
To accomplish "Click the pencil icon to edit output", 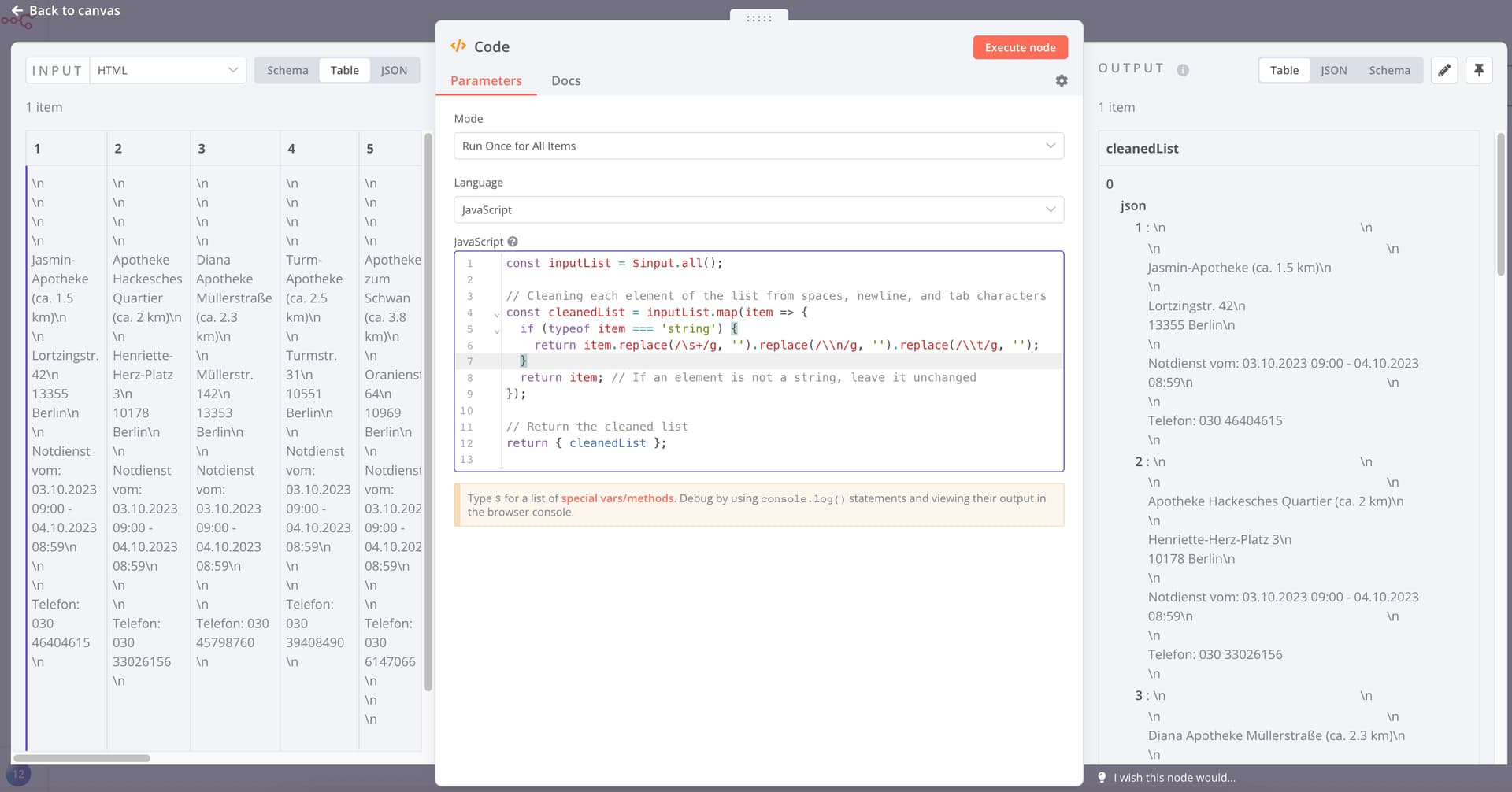I will (1444, 70).
